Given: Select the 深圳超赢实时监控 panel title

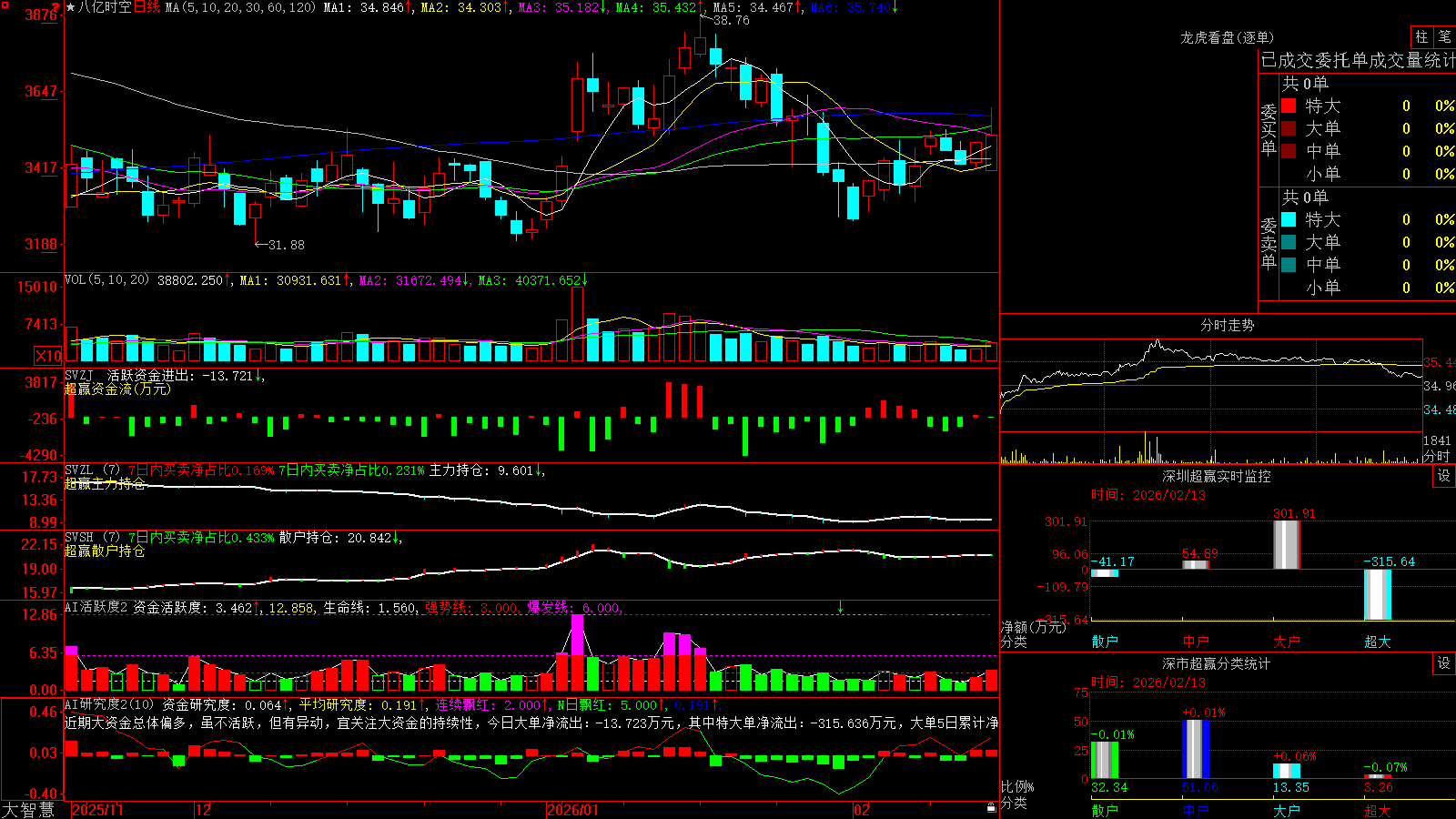Looking at the screenshot, I should pos(1216,476).
